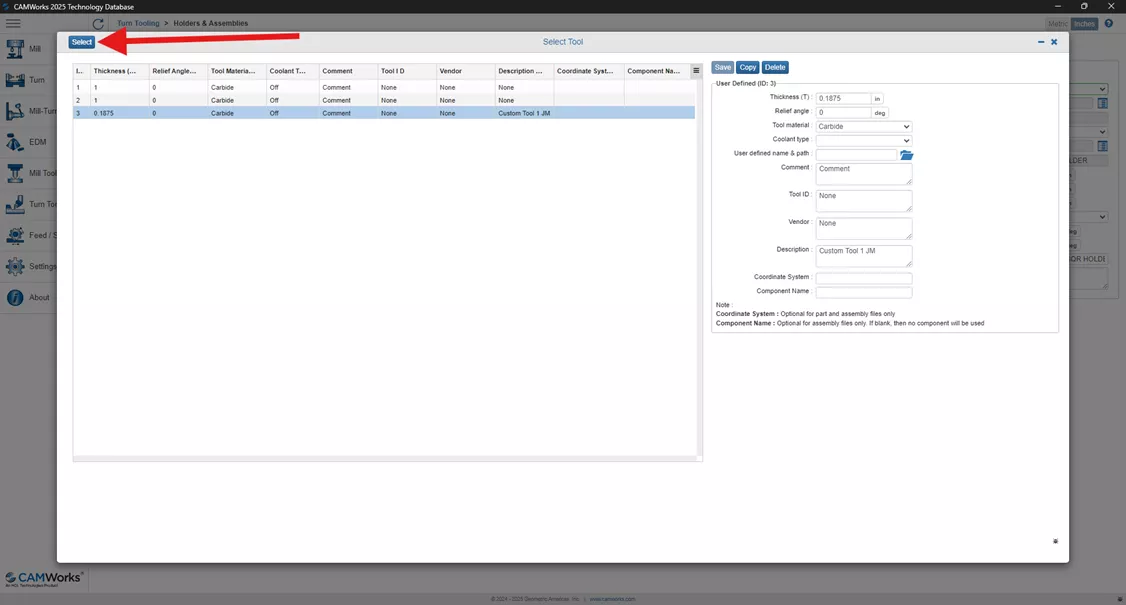
Task: Open the Mill-Turn section
Action: (14, 110)
